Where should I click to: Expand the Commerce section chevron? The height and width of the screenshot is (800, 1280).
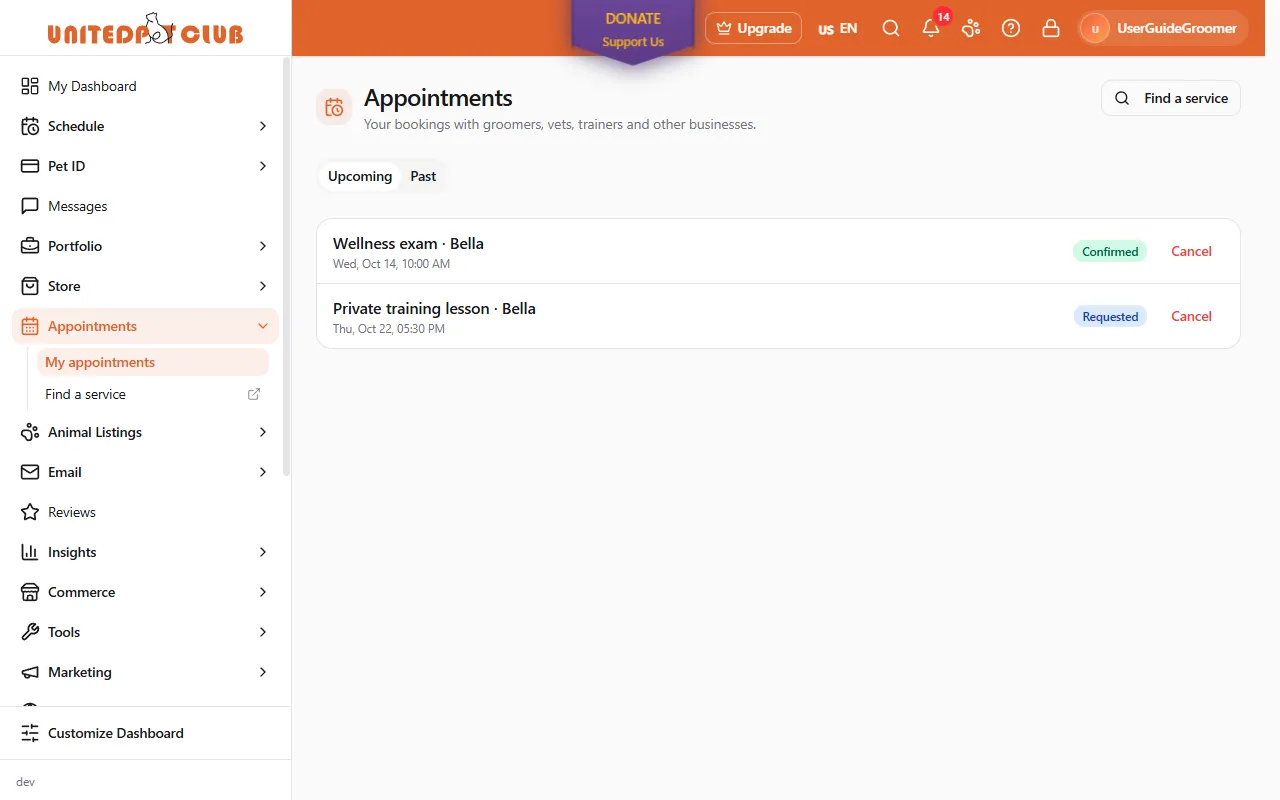tap(263, 592)
